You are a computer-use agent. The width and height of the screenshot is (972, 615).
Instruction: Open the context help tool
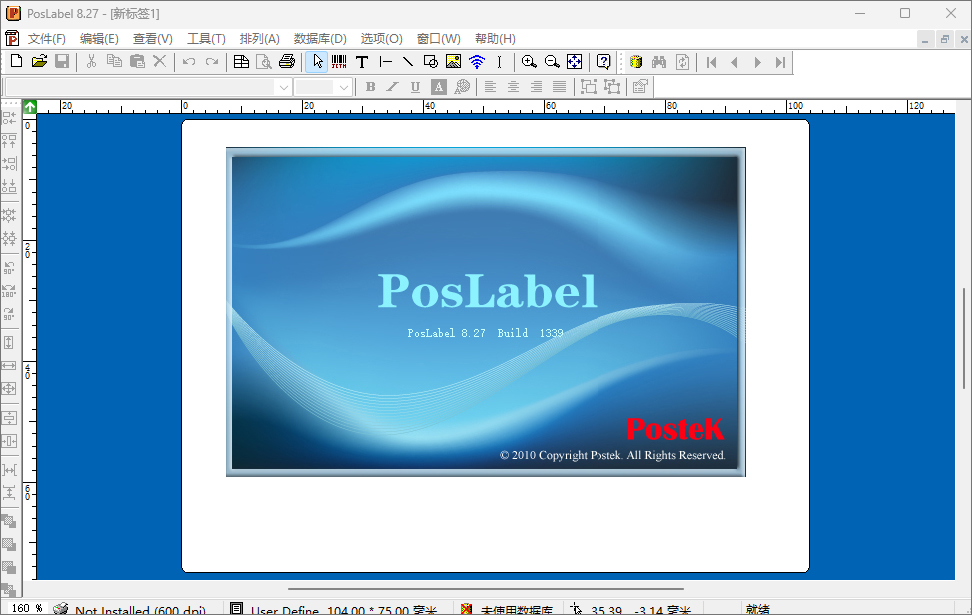click(604, 61)
